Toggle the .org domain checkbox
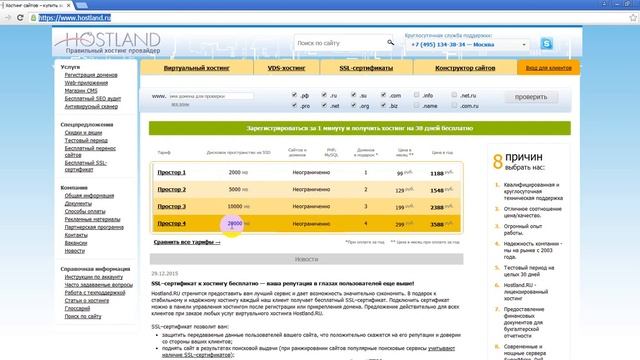 pyautogui.click(x=353, y=105)
